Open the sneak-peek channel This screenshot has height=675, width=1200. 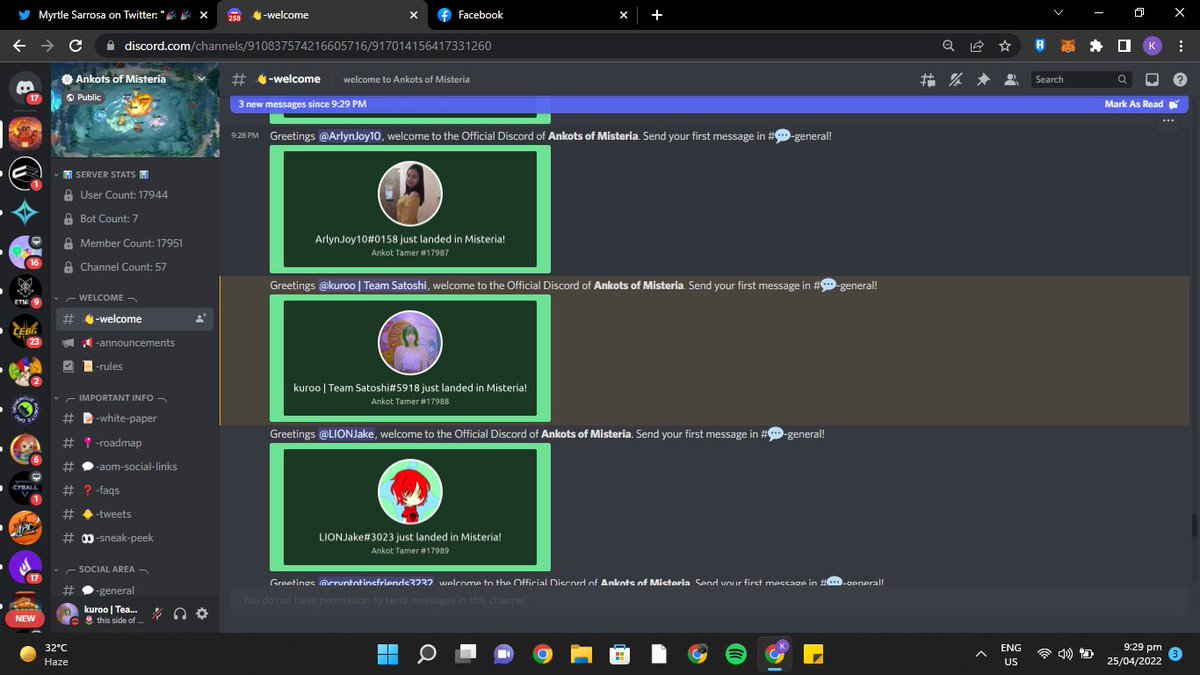coord(134,538)
